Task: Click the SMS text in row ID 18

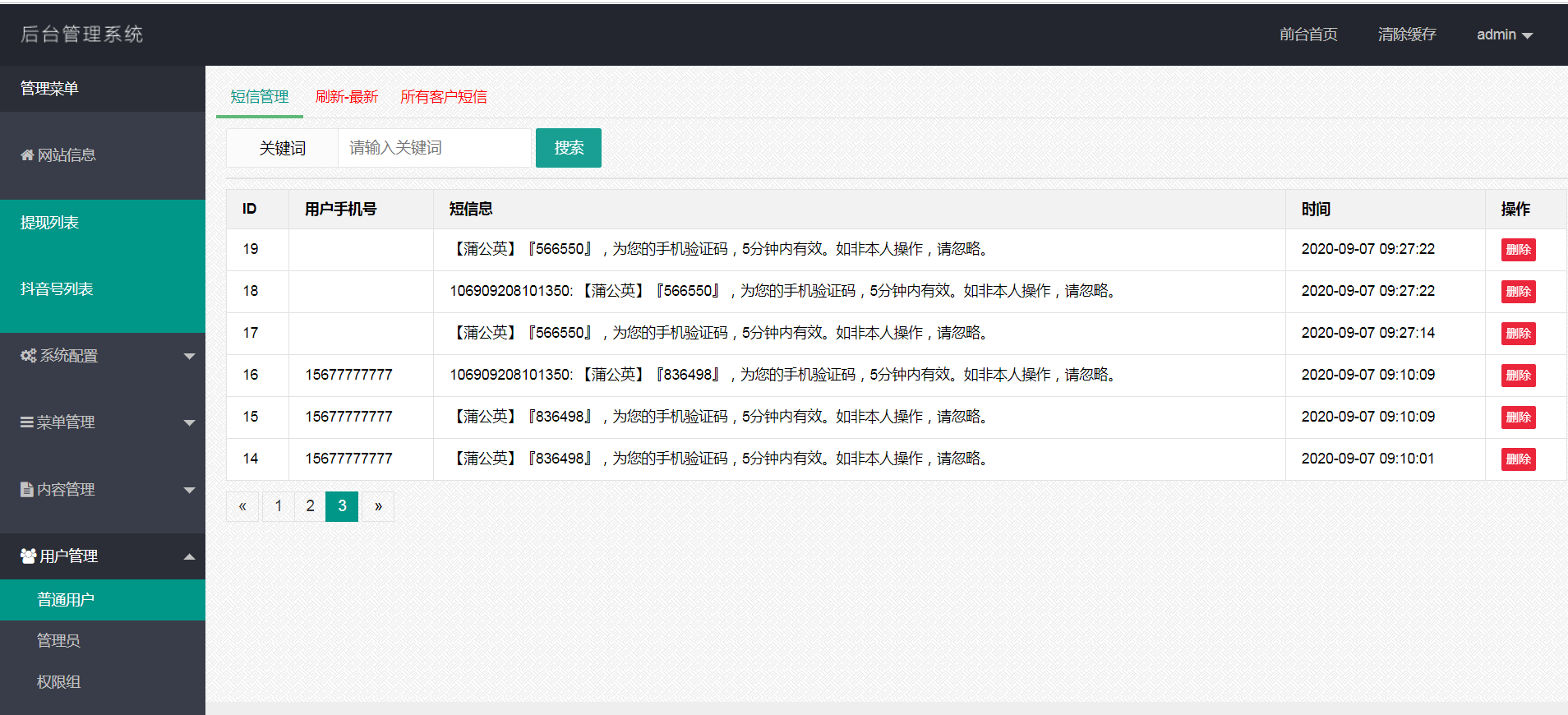Action: (783, 291)
